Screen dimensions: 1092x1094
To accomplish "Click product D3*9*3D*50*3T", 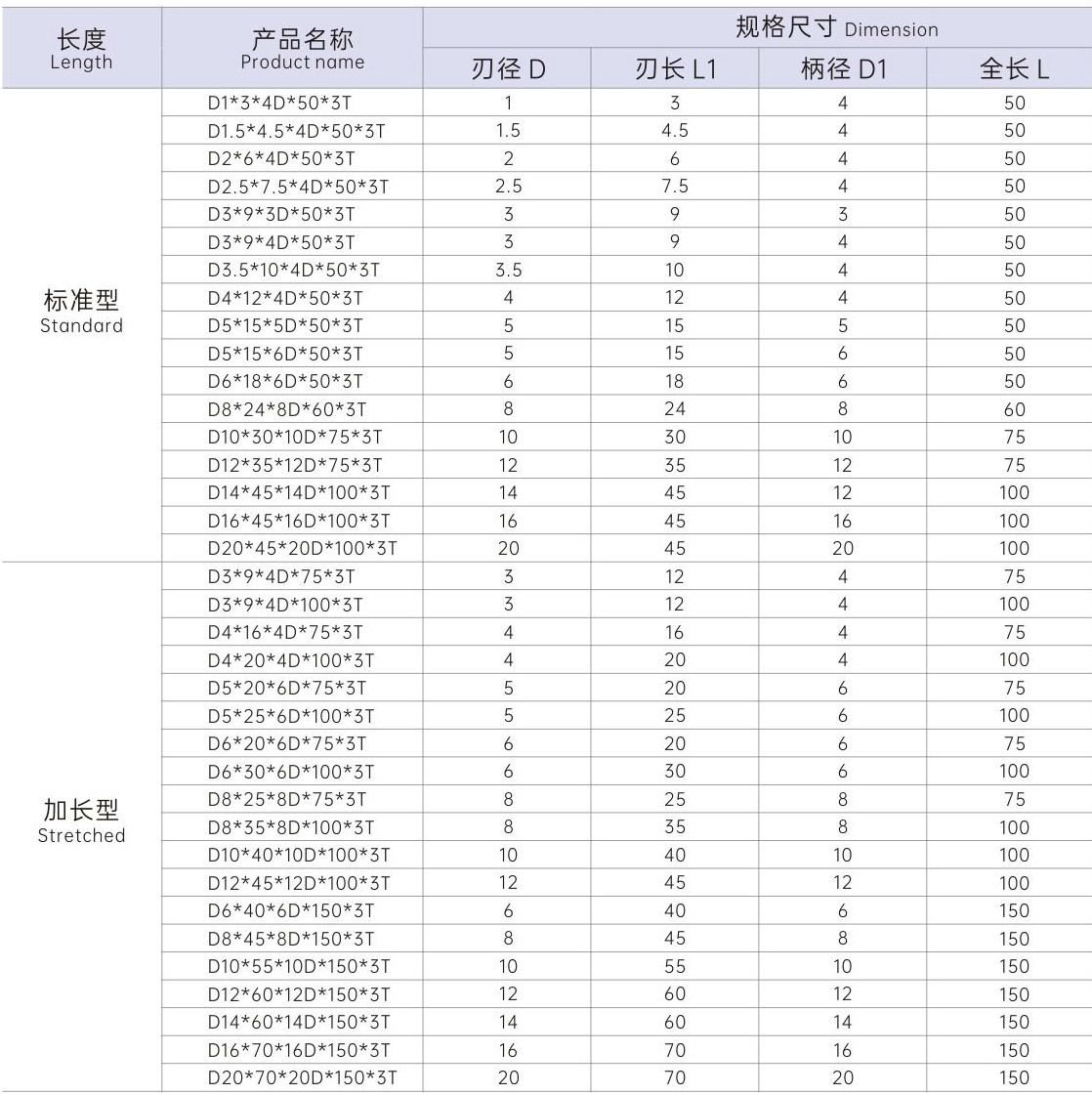I will (x=281, y=214).
